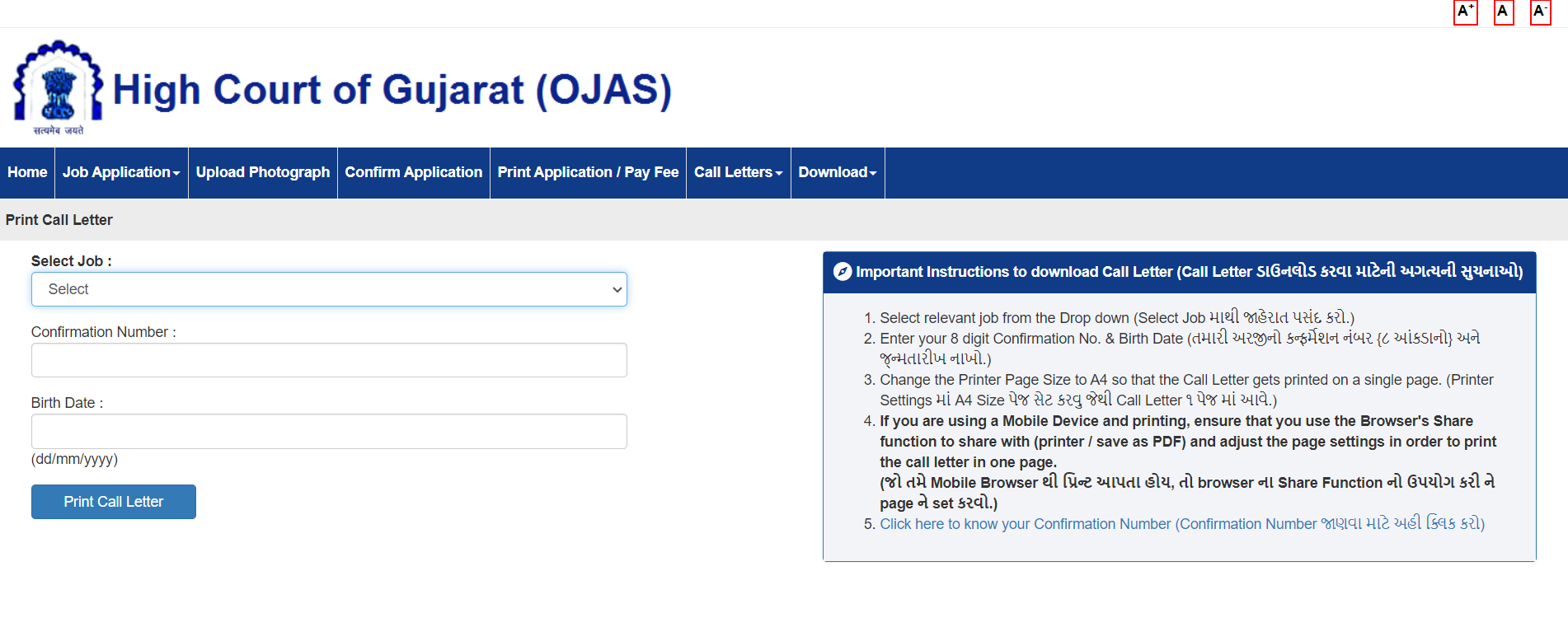1568x632 pixels.
Task: Click link to know your Confirmation Number
Action: pyautogui.click(x=1182, y=524)
